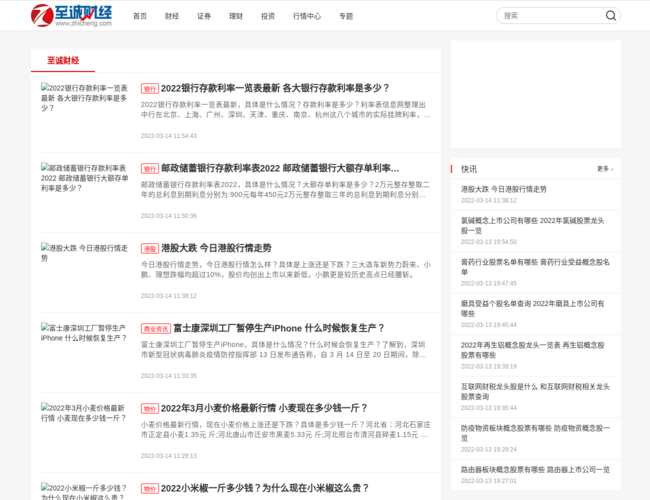Viewport: 650px width, 500px height.
Task: Select the 至诚财经 section tab
Action: [63, 61]
